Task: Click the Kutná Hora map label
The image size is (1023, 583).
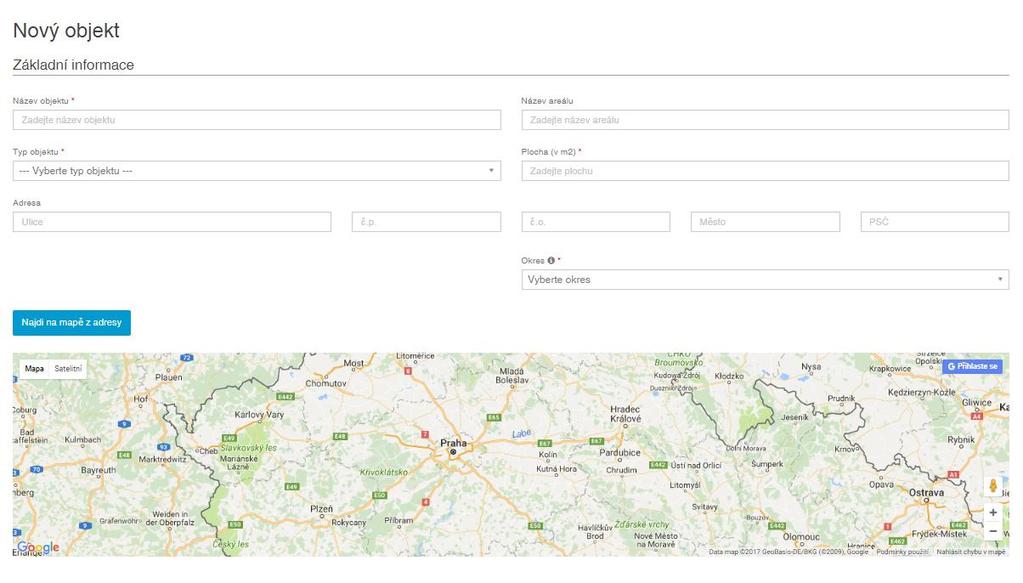Action: tap(557, 469)
